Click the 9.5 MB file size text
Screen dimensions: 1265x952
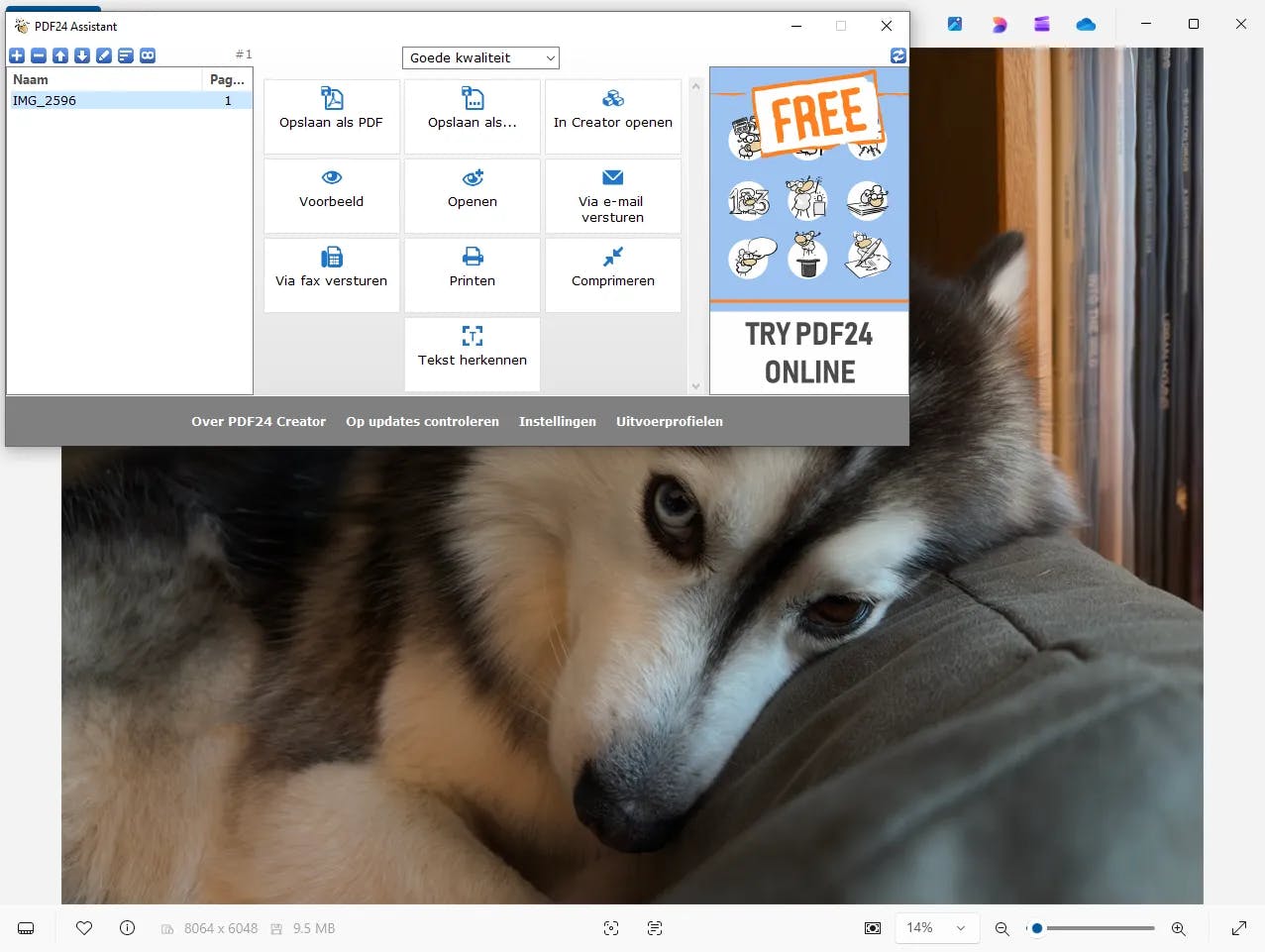314,928
